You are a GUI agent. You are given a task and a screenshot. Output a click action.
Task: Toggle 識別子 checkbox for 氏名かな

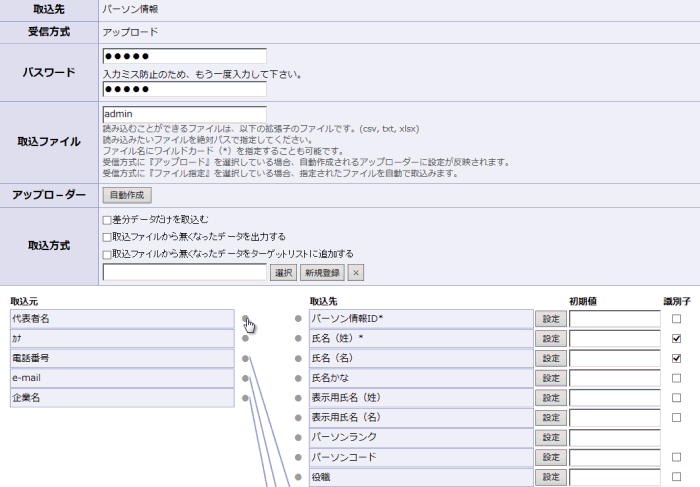coord(676,378)
